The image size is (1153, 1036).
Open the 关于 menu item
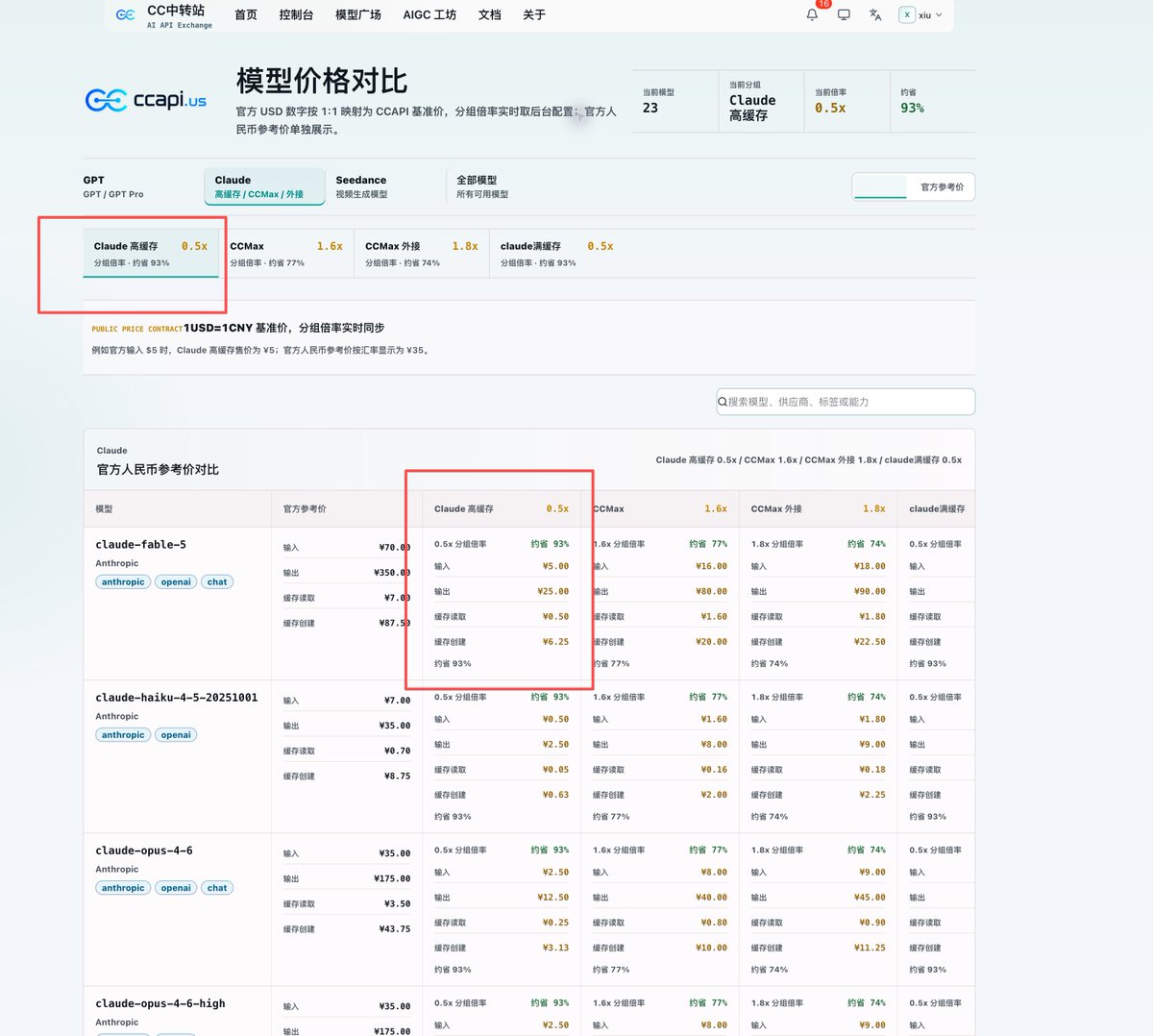534,15
